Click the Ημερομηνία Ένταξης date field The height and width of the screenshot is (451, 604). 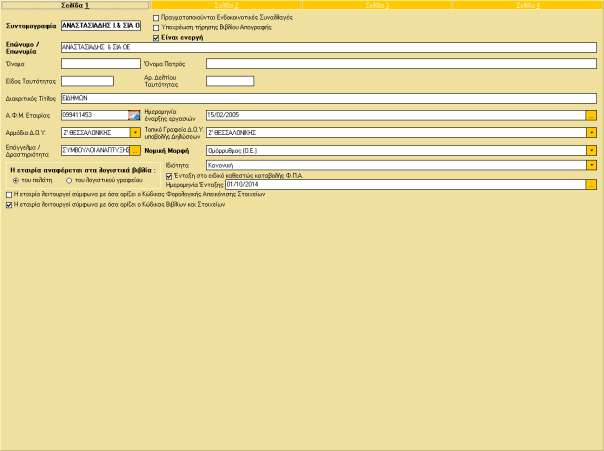(x=405, y=184)
